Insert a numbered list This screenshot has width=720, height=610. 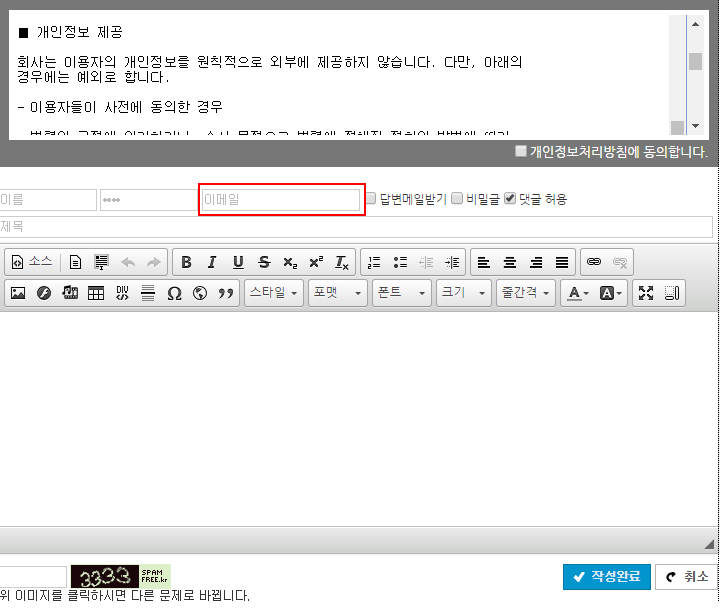374,262
